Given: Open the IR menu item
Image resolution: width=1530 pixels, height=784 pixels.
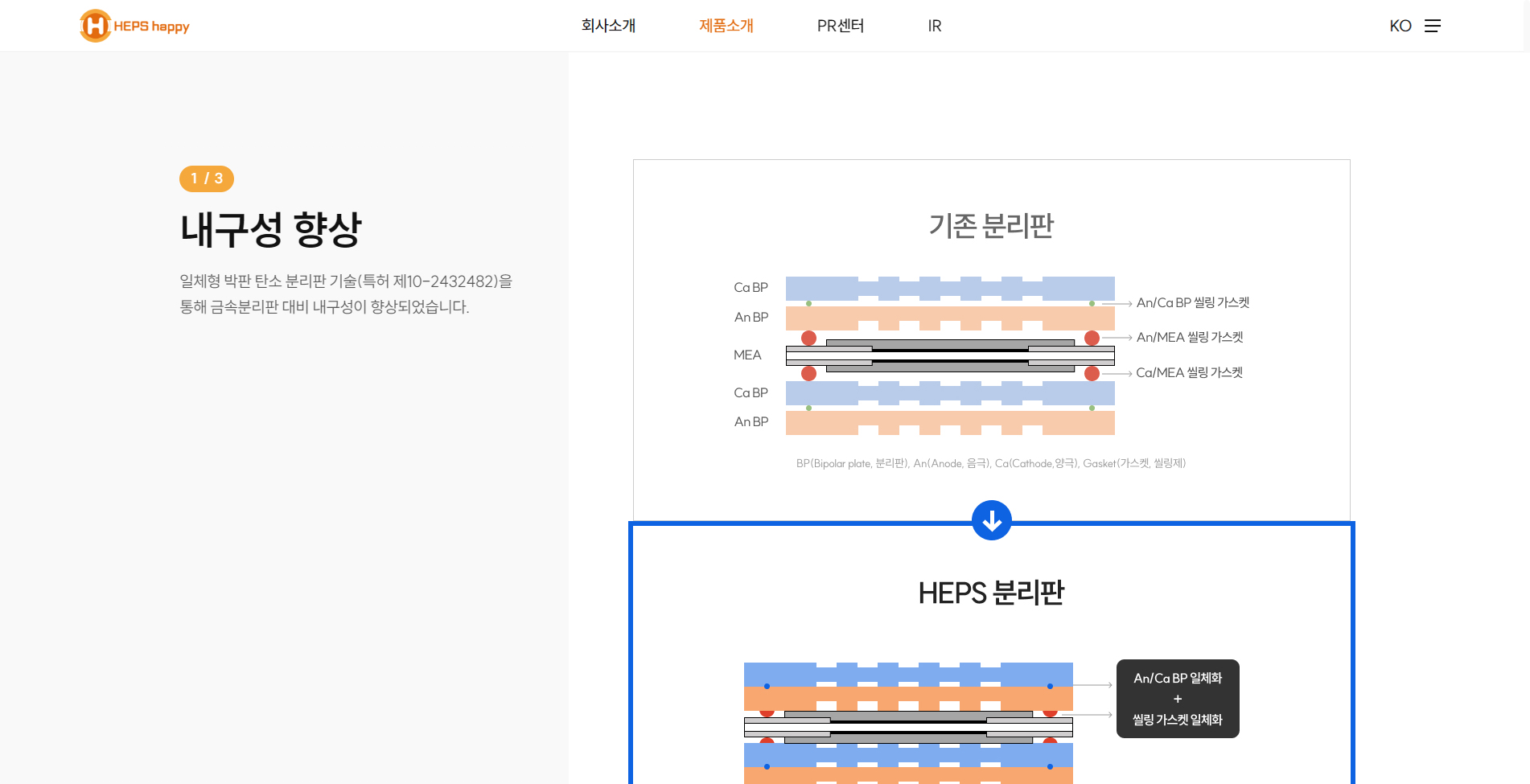Looking at the screenshot, I should click(x=934, y=26).
